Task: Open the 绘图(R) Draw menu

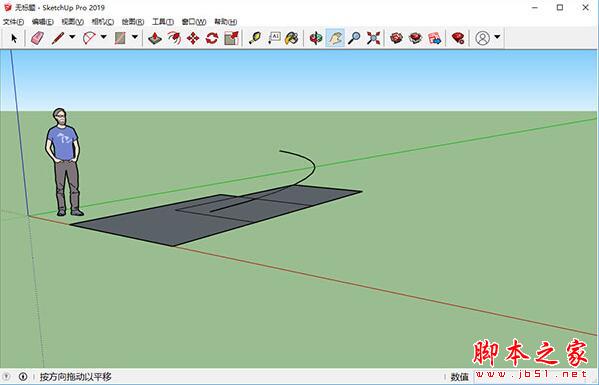Action: point(133,22)
